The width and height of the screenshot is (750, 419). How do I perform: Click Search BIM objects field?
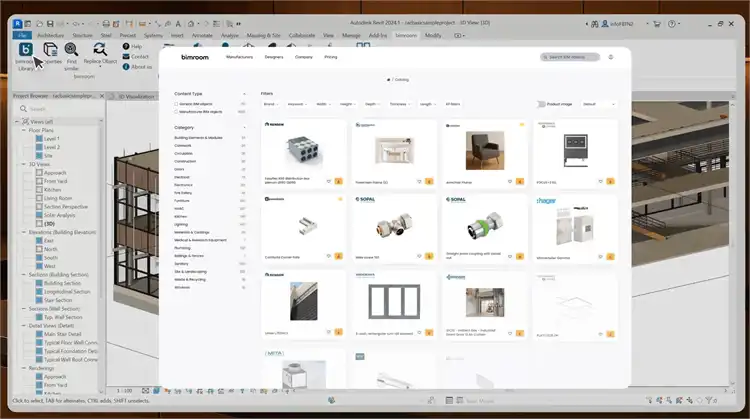tap(570, 57)
